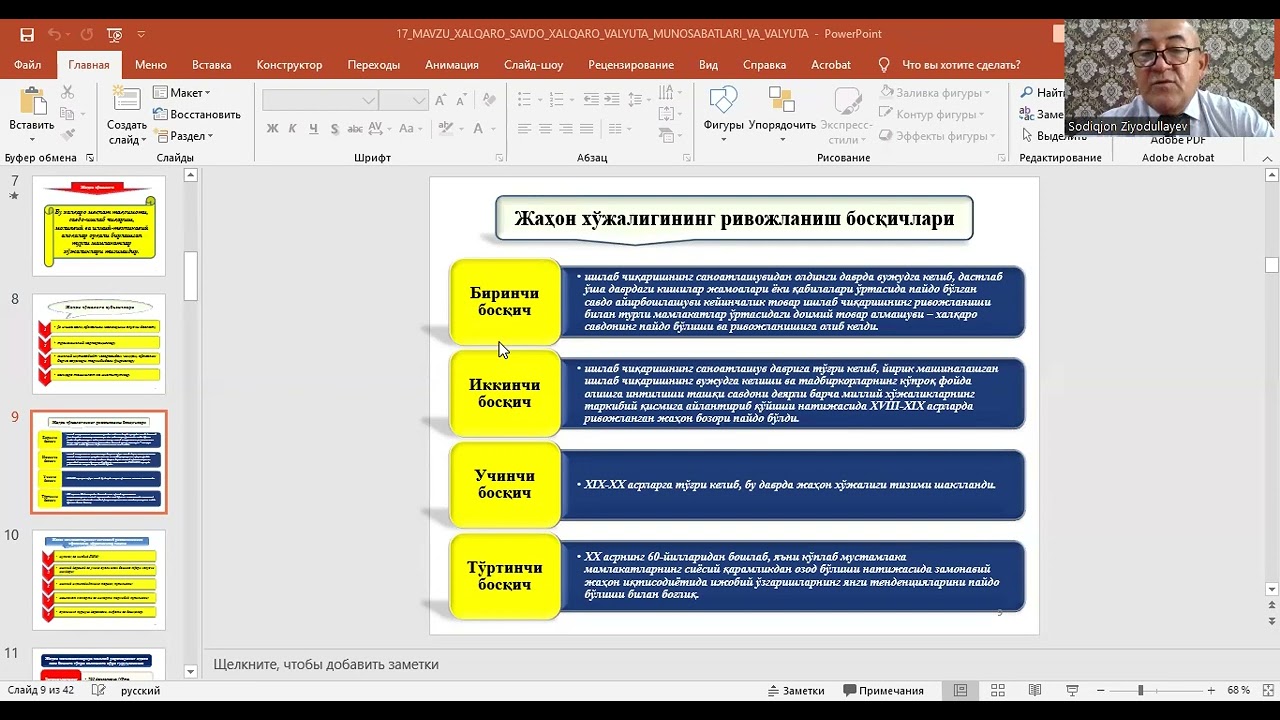
Task: Expand the Раздел dropdown
Action: point(183,135)
